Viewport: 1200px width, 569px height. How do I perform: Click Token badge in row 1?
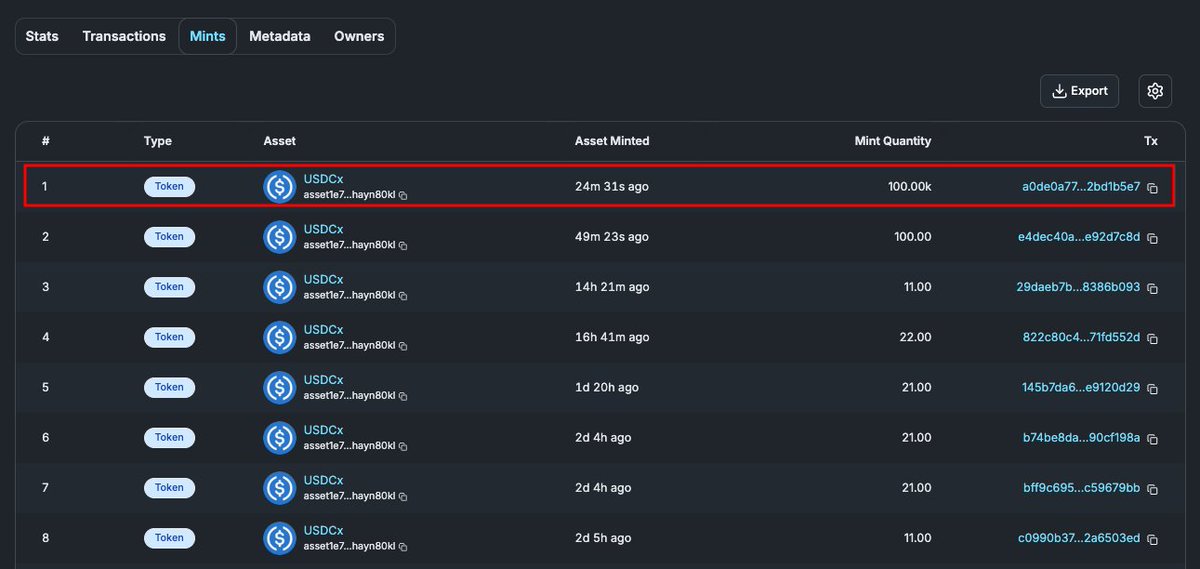pyautogui.click(x=169, y=186)
